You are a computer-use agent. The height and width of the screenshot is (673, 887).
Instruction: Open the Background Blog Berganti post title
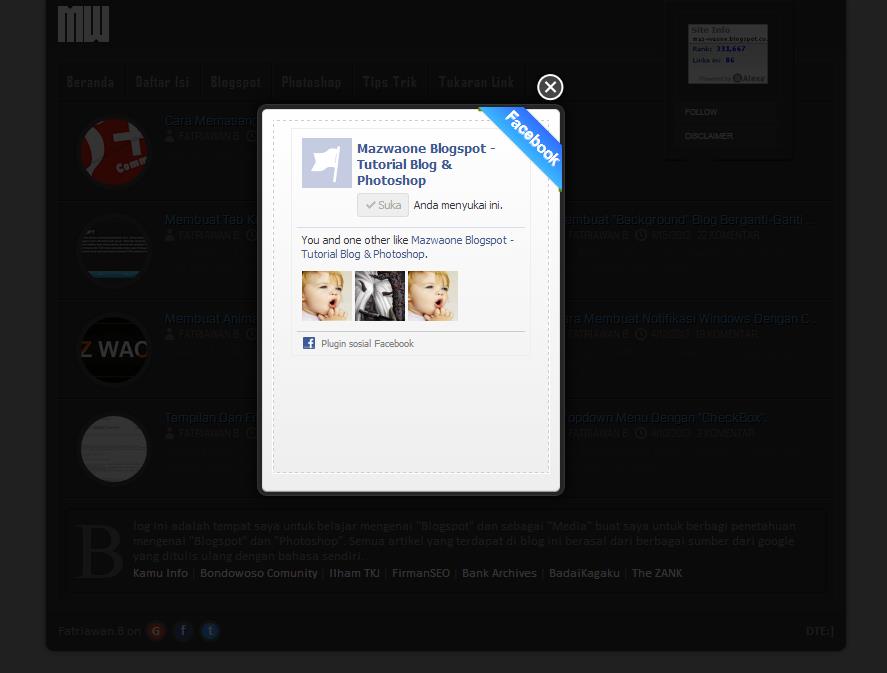(687, 219)
